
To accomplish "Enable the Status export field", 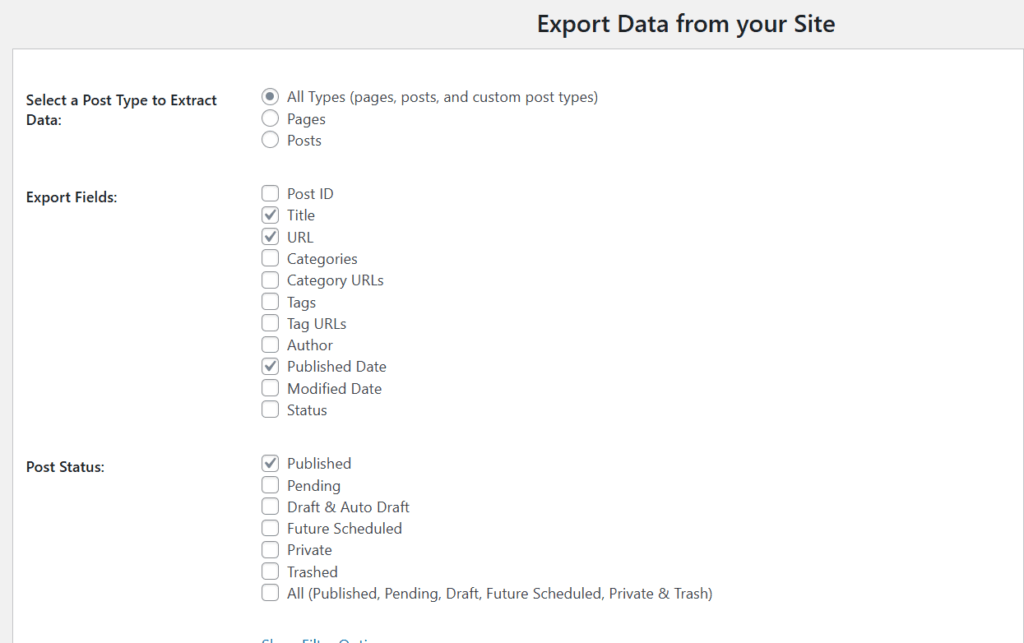I will (x=270, y=410).
